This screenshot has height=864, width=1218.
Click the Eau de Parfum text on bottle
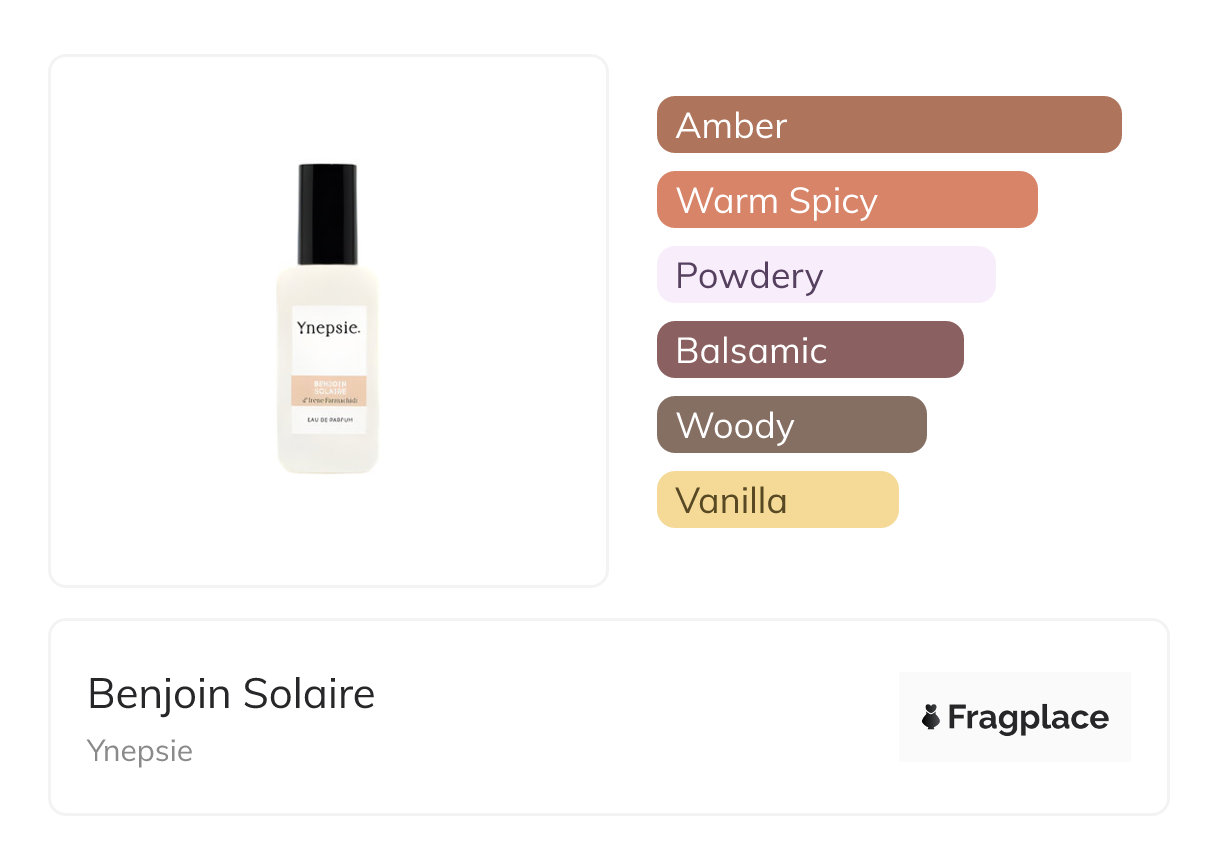[x=329, y=419]
